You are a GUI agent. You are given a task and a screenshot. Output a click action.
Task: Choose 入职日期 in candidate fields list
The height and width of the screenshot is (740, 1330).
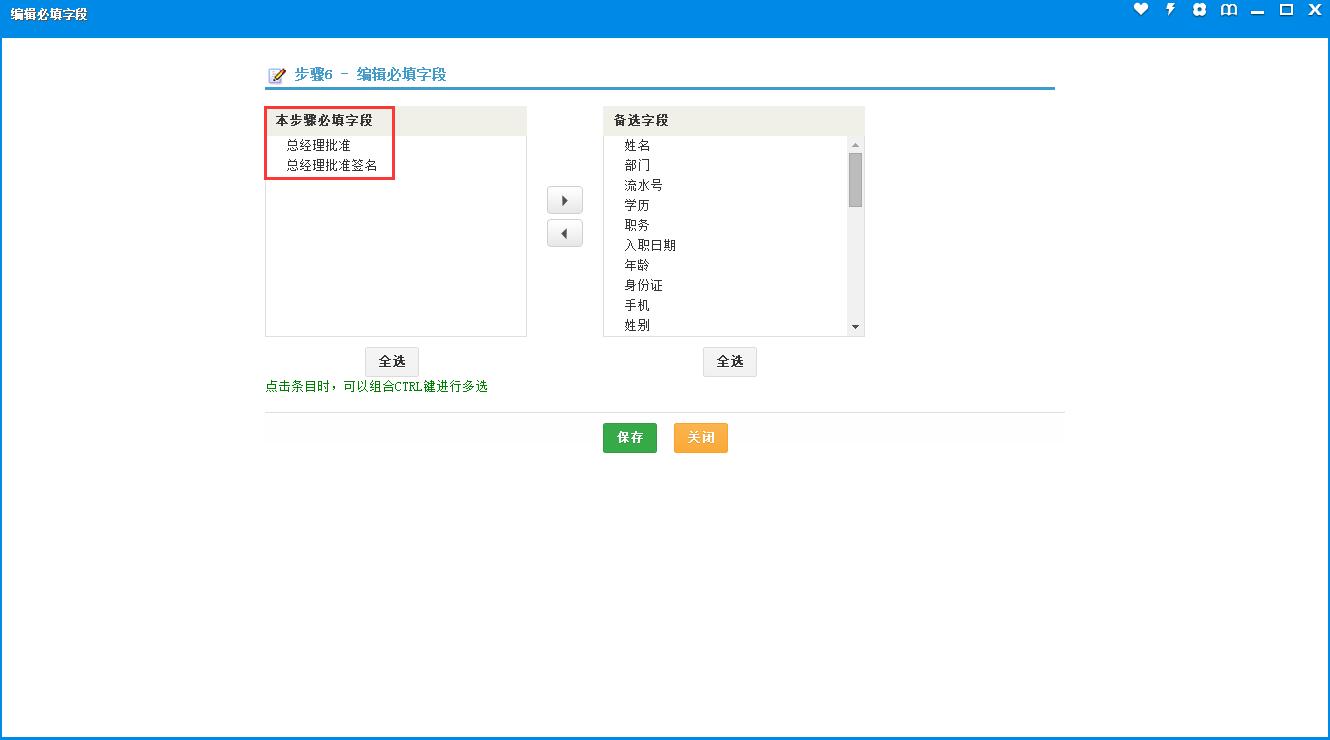pos(650,245)
